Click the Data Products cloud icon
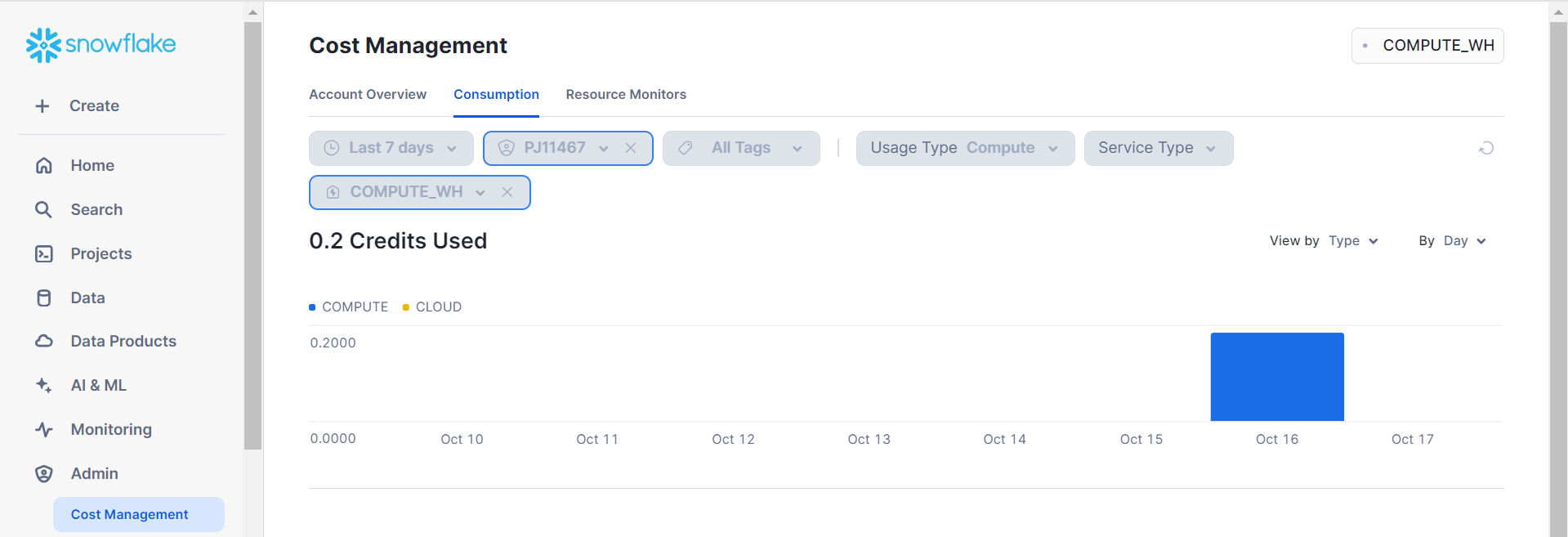Screen dimensions: 1568x537 tap(44, 341)
